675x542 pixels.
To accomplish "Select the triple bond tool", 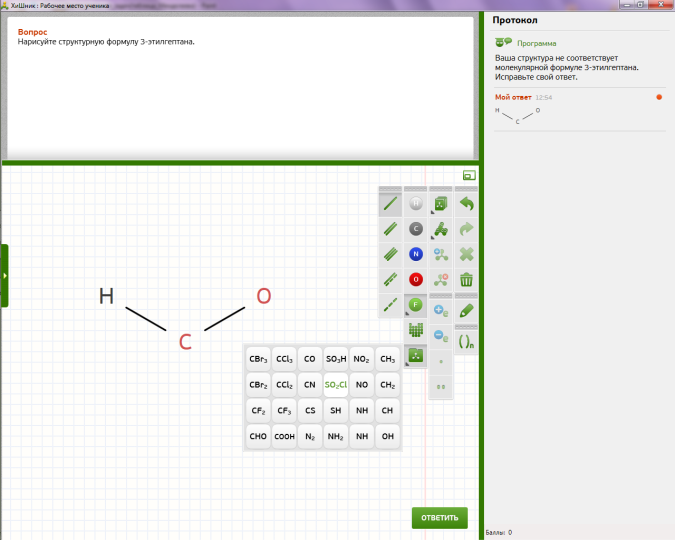I will [x=390, y=254].
